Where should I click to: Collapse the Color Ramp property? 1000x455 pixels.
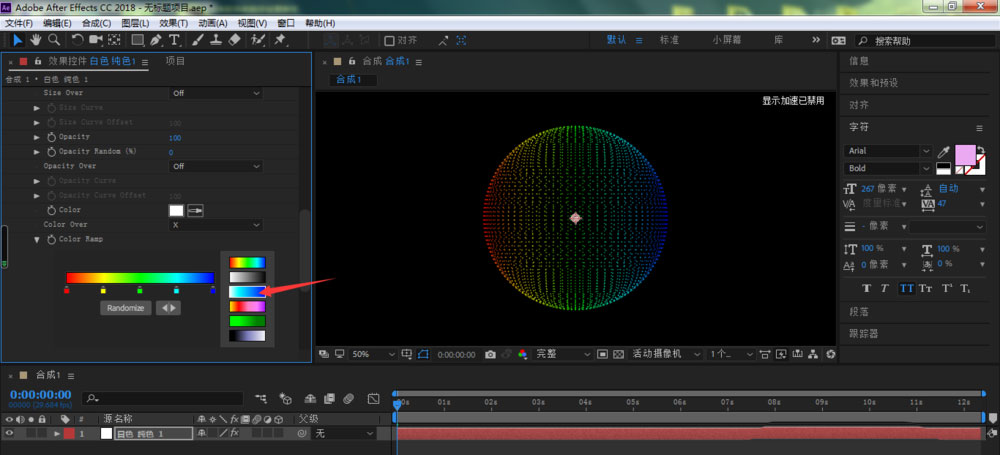(x=37, y=240)
